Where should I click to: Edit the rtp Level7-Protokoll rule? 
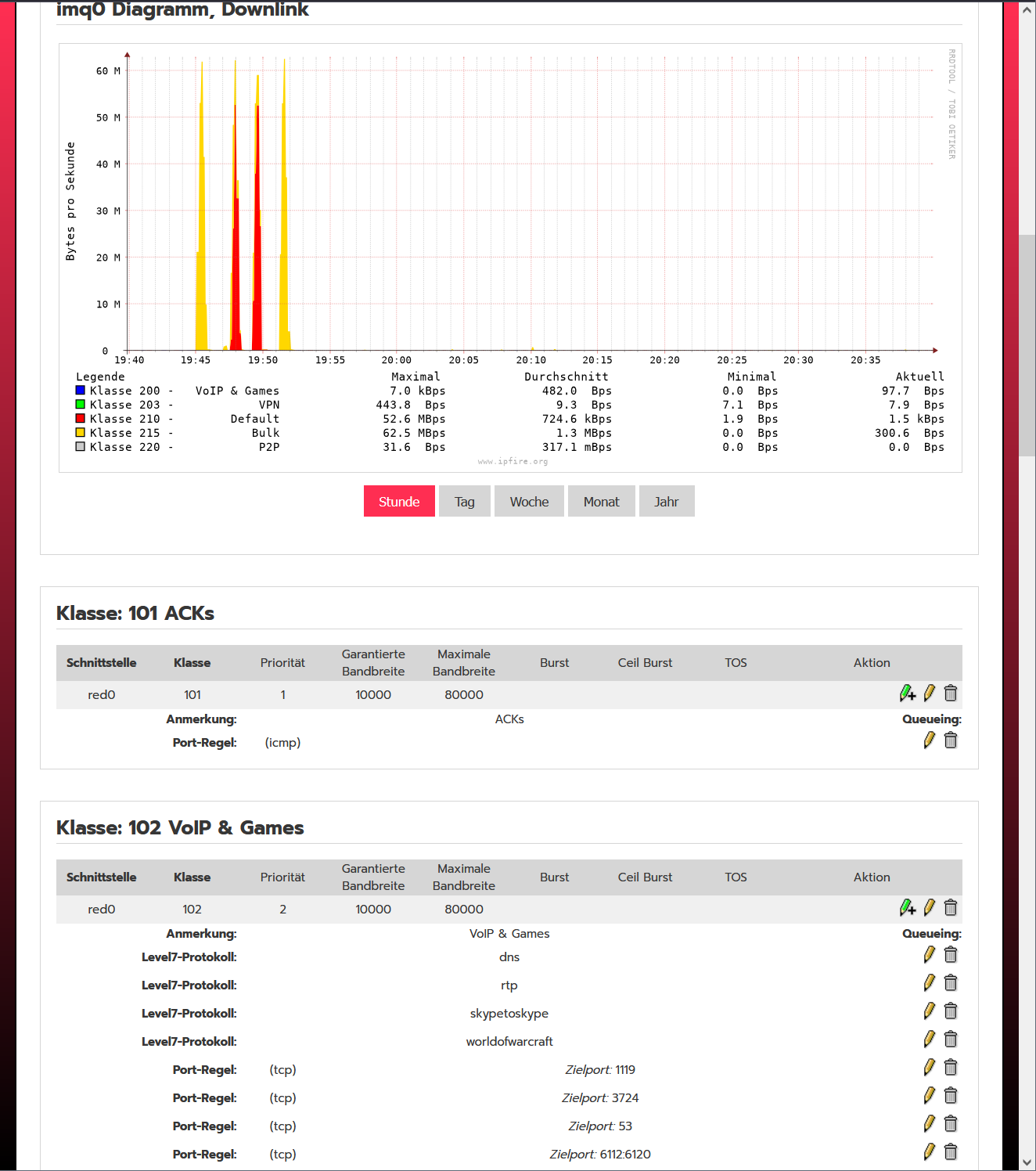coord(930,982)
